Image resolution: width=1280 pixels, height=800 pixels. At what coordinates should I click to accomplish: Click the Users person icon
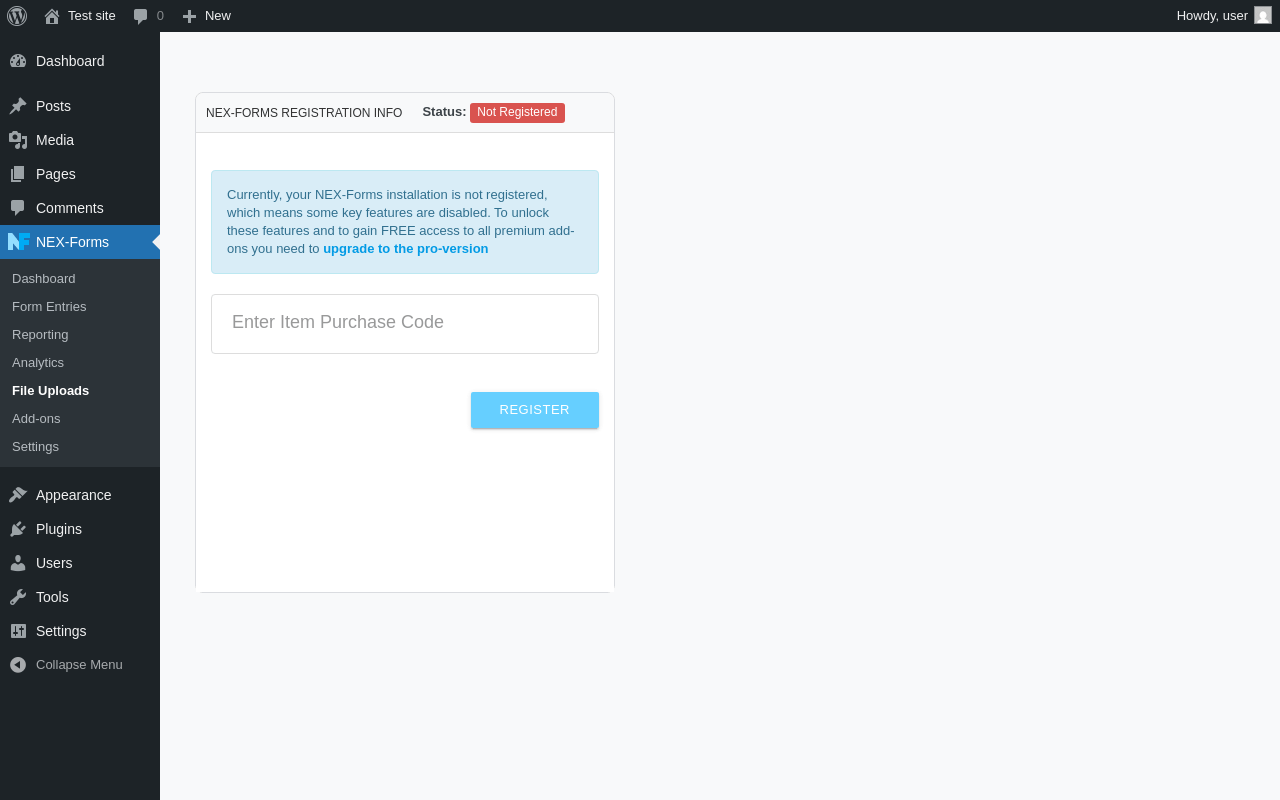coord(18,563)
